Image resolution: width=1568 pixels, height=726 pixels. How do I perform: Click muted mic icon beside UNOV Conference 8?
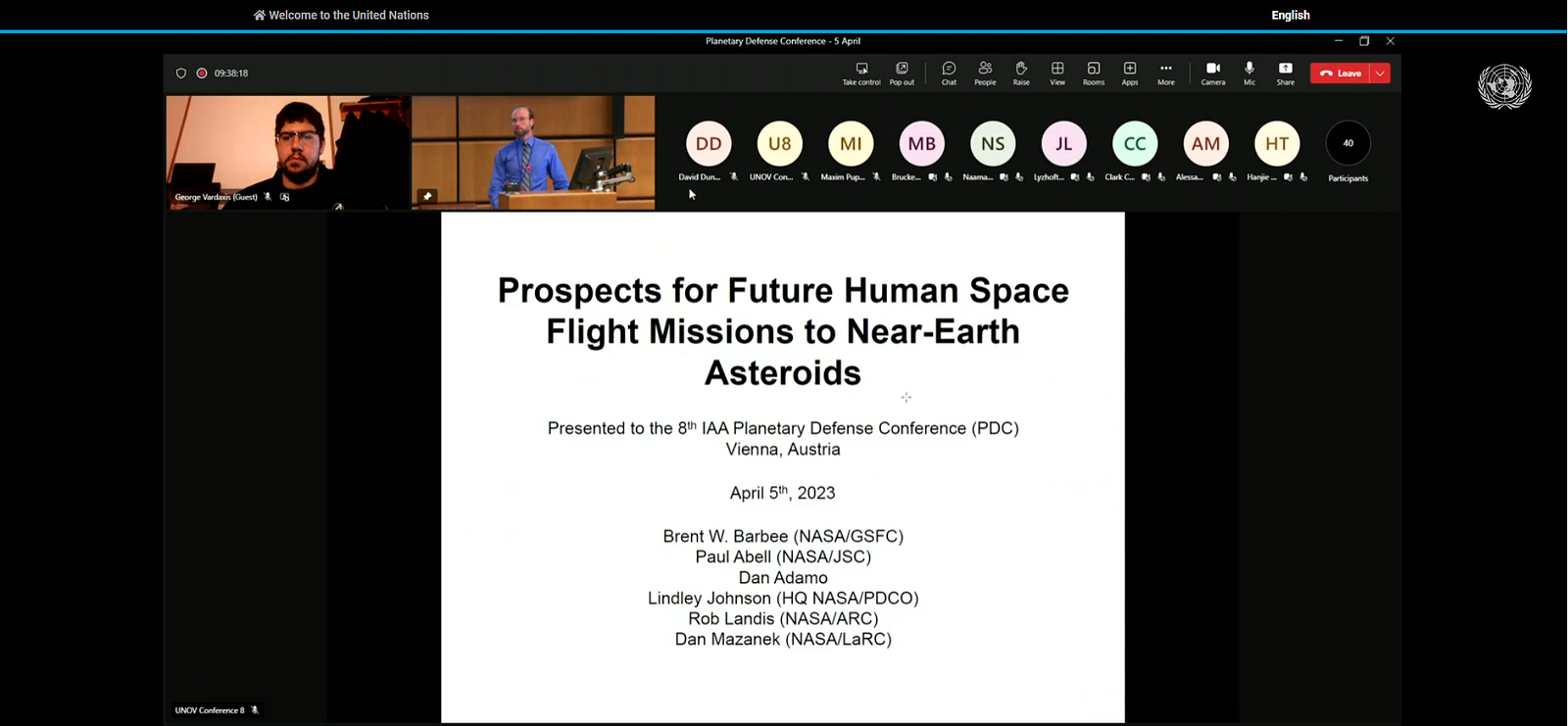[x=255, y=710]
